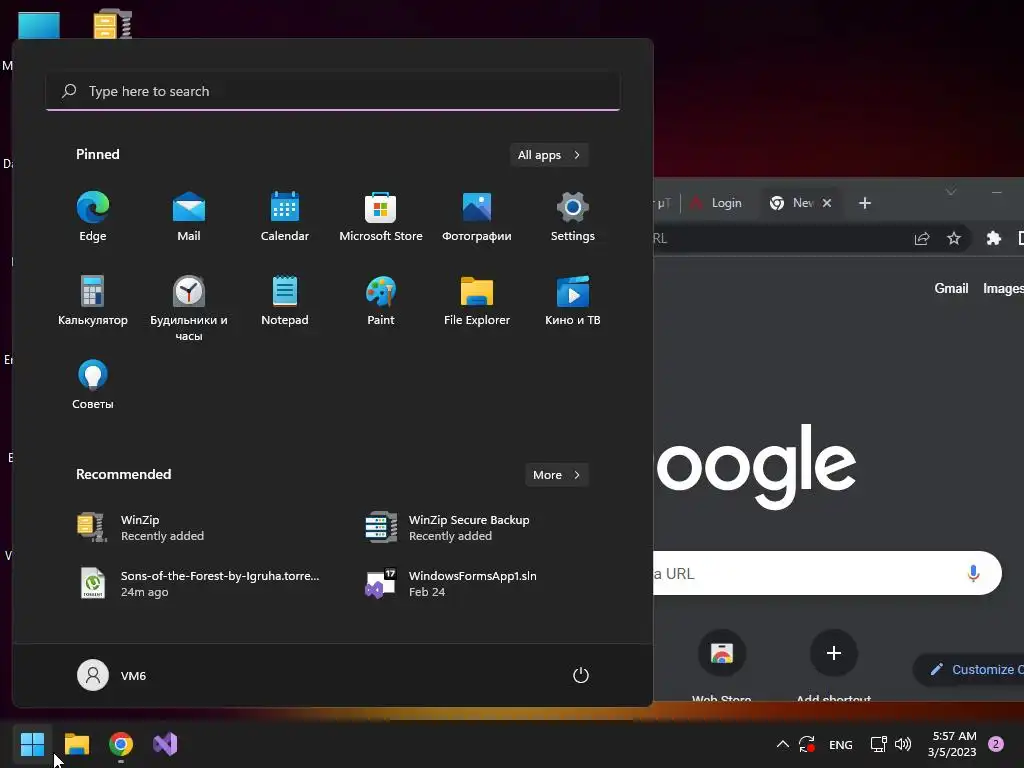Open the clock and date flyout
This screenshot has width=1024, height=768.
(953, 744)
